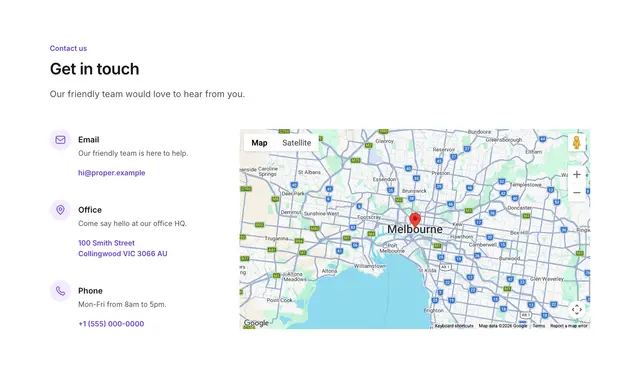Click Report a map error link
640x372 pixels.
569,326
